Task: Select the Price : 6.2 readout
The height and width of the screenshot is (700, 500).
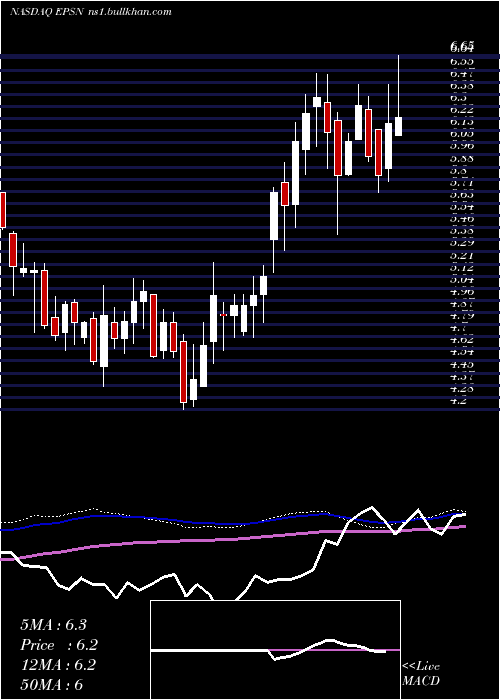Action: tap(58, 645)
